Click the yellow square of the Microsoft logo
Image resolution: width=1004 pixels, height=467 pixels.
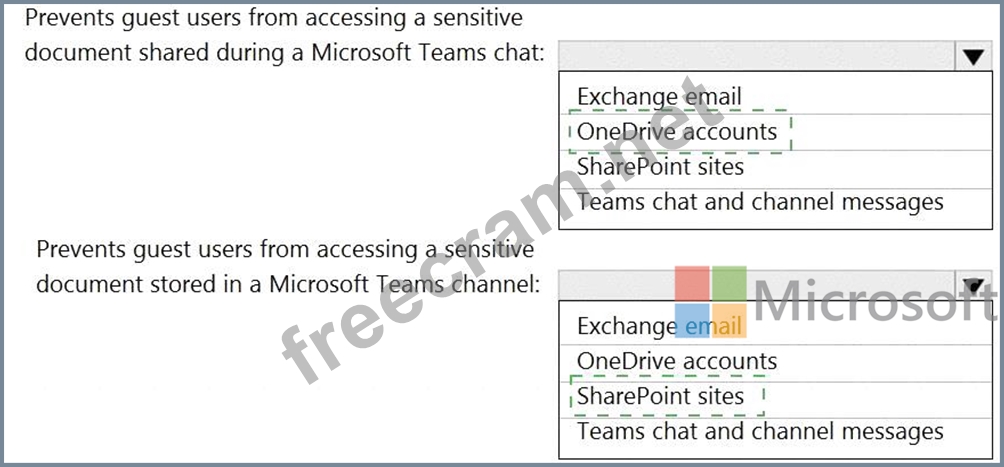click(730, 322)
